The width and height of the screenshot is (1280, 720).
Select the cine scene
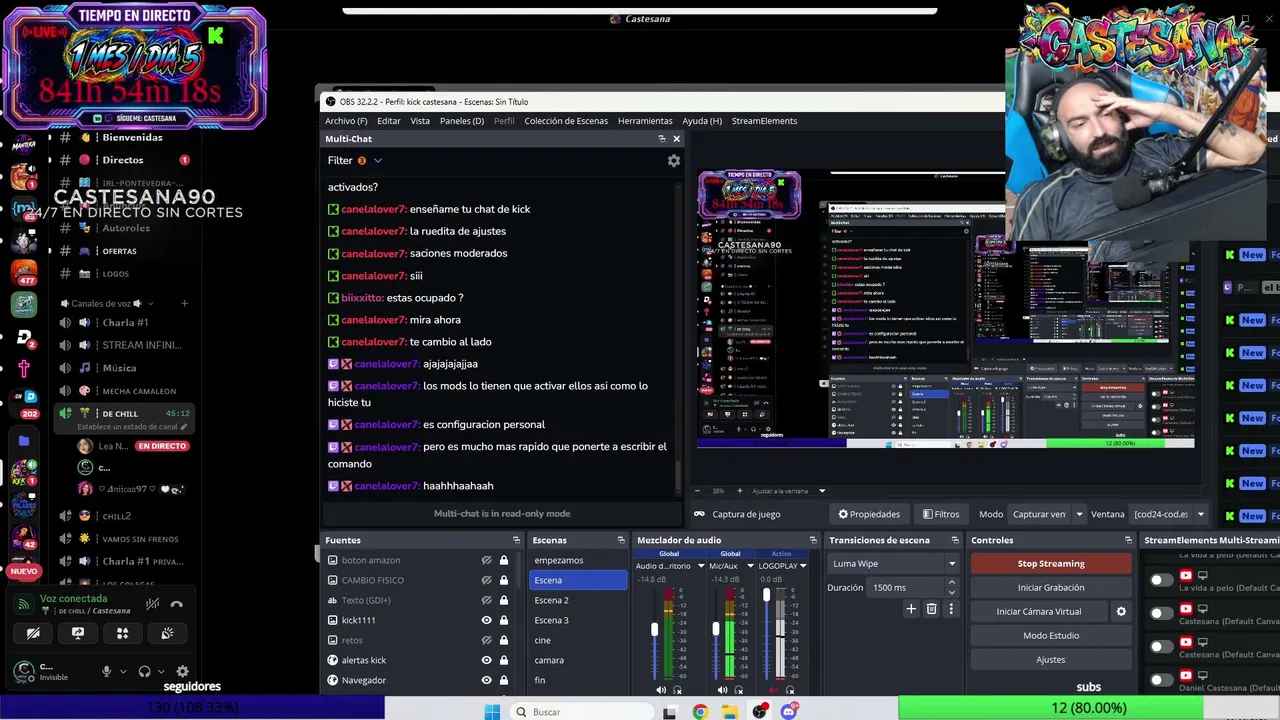(578, 640)
